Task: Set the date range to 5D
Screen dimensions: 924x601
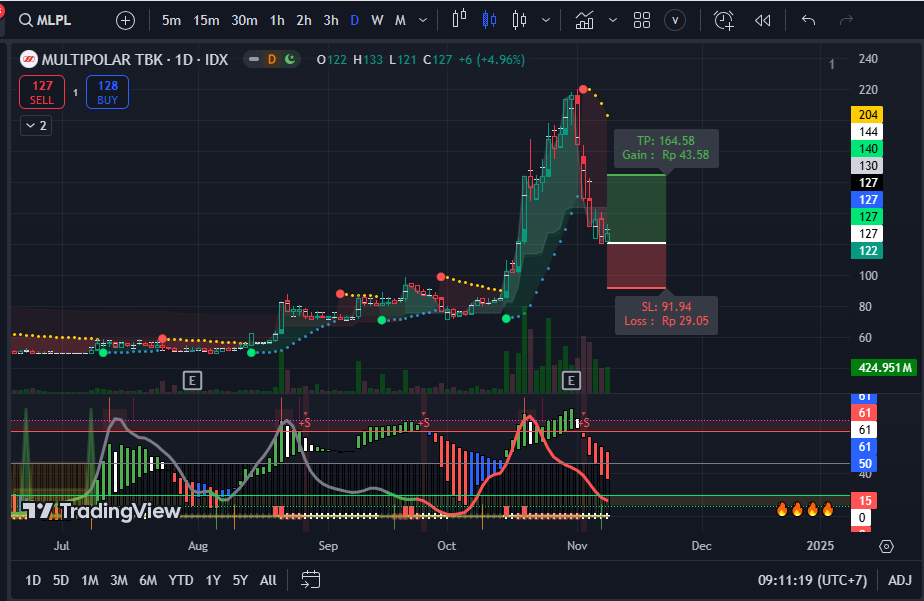Action: (61, 580)
